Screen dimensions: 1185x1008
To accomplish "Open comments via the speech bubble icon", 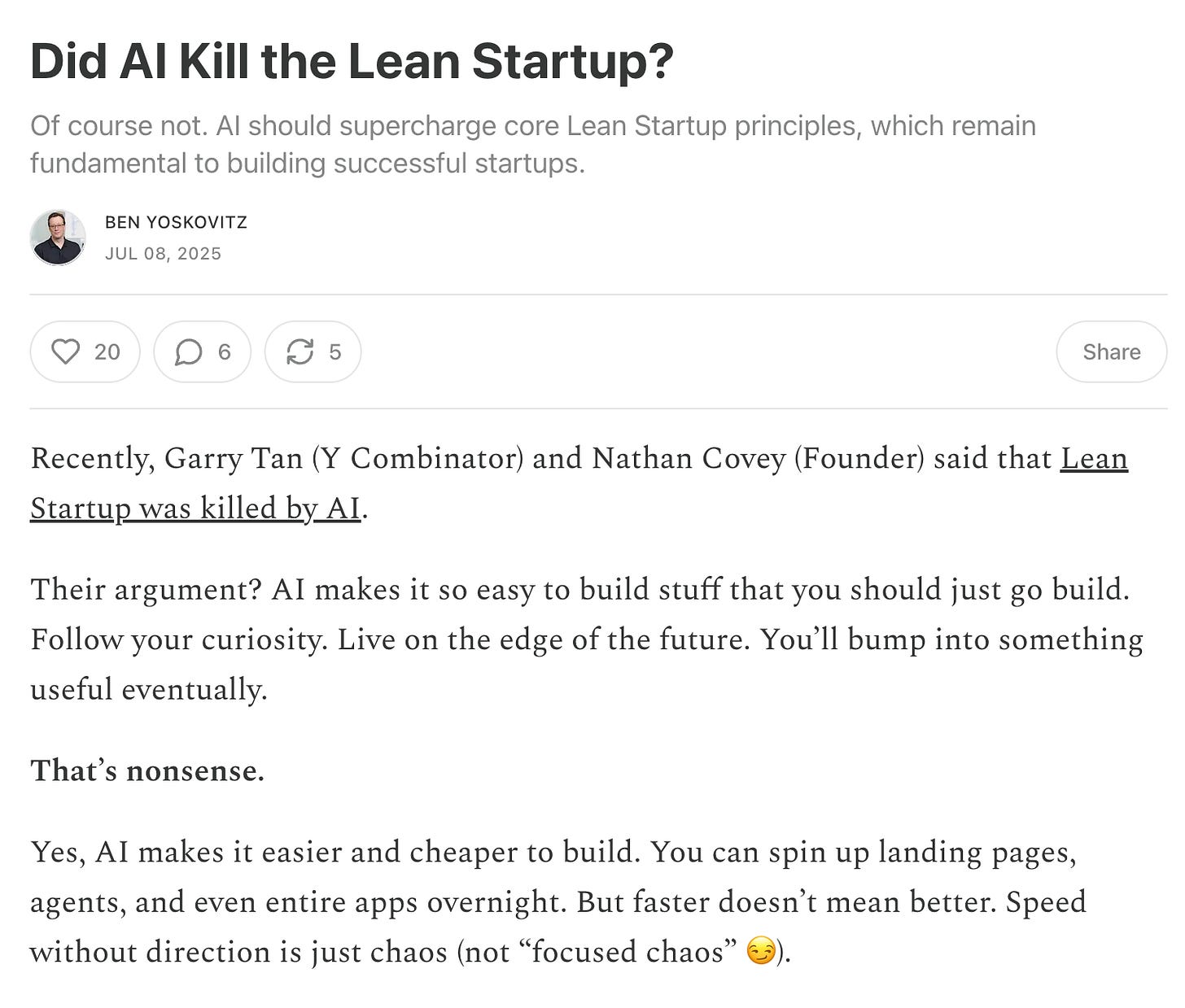I will coord(188,351).
